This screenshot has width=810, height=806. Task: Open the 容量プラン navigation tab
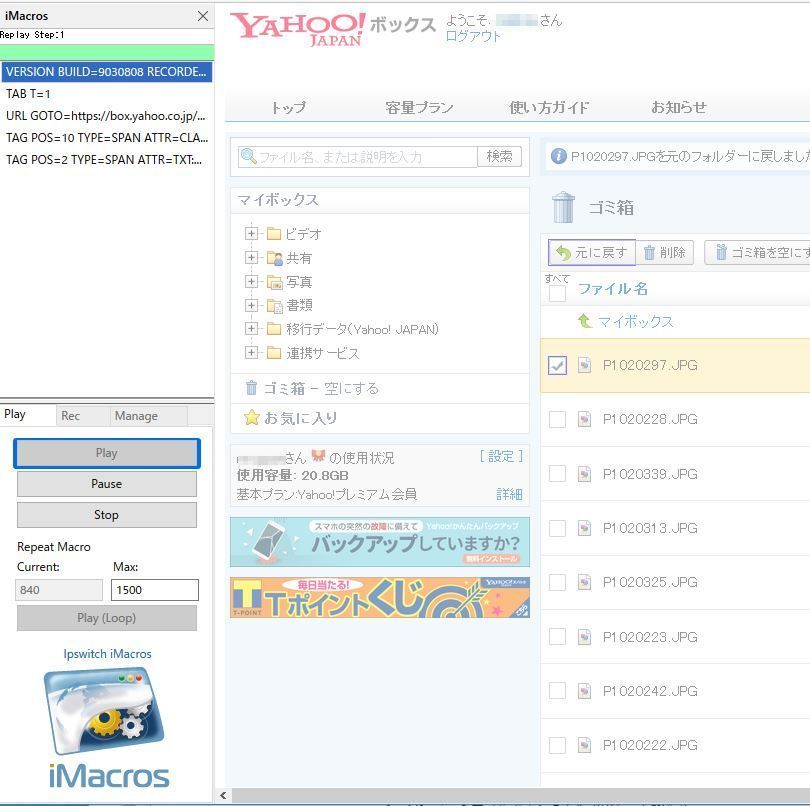[x=419, y=107]
